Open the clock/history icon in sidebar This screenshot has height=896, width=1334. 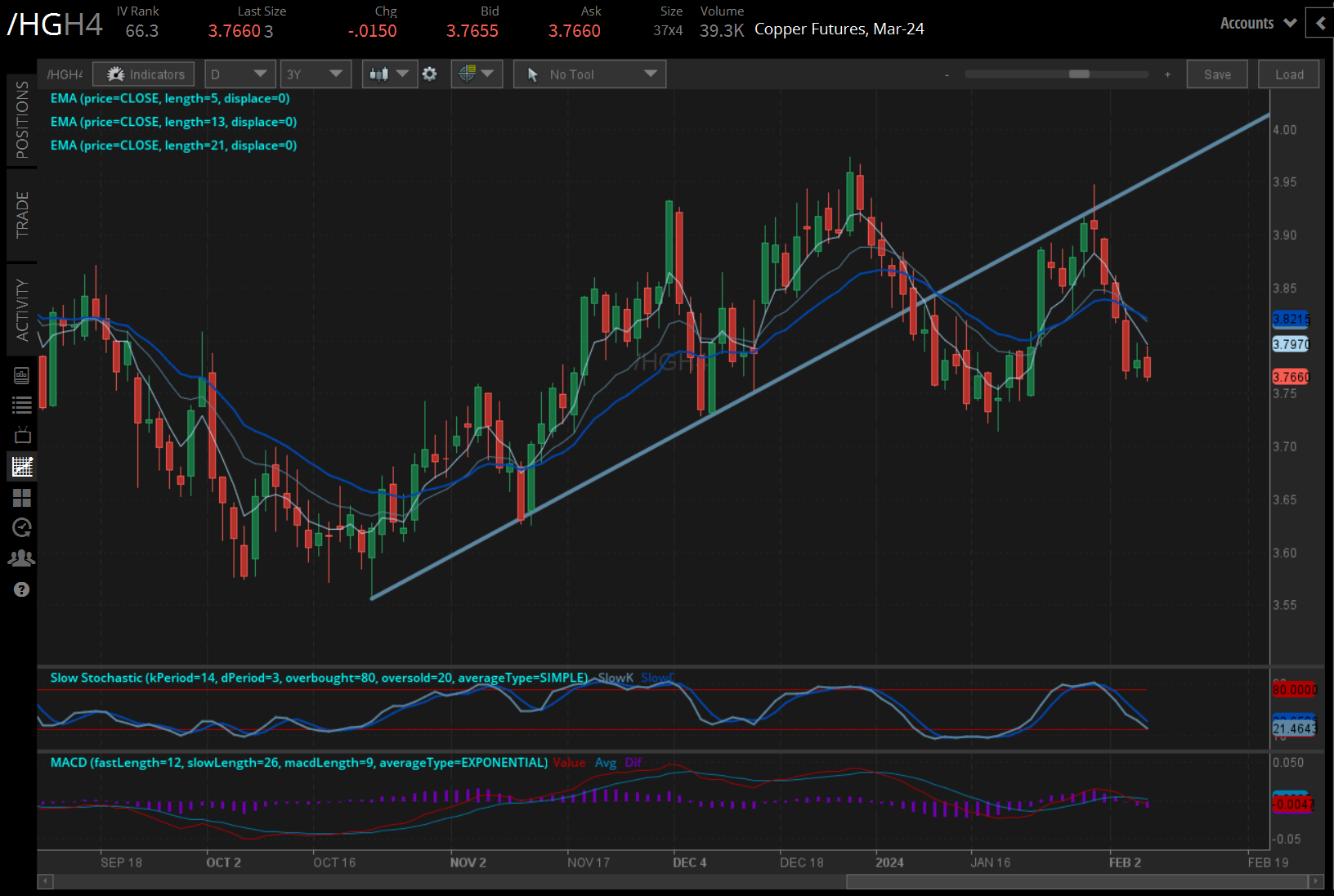(22, 527)
